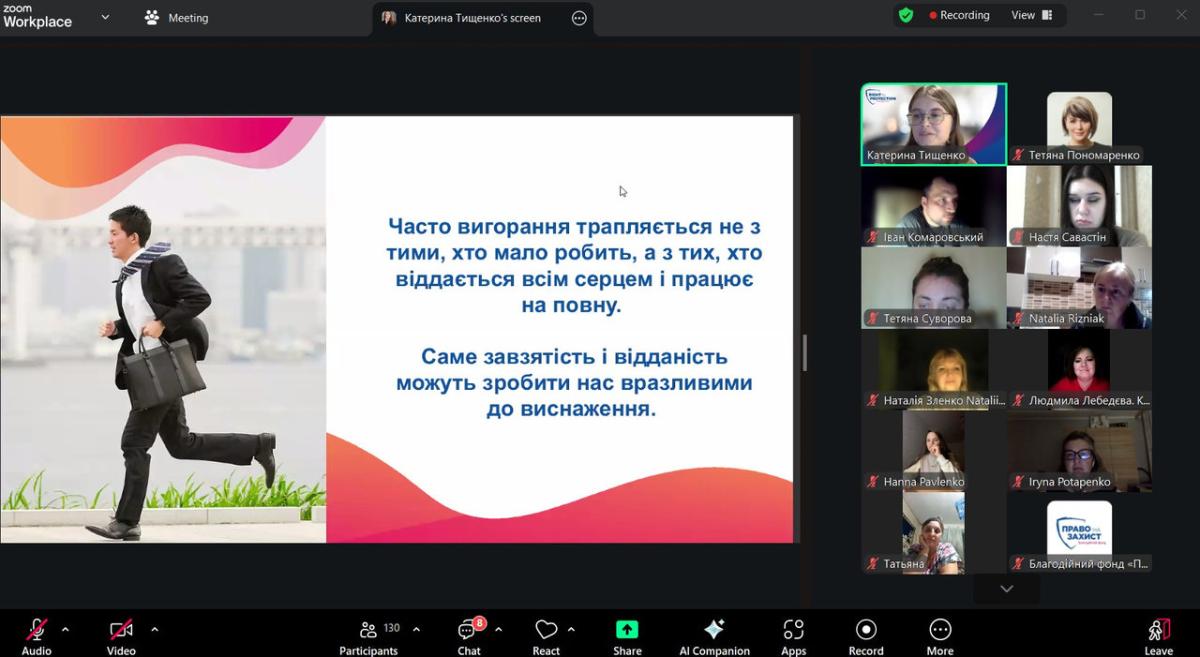
Task: Click the green encryption shield icon
Action: click(x=906, y=15)
